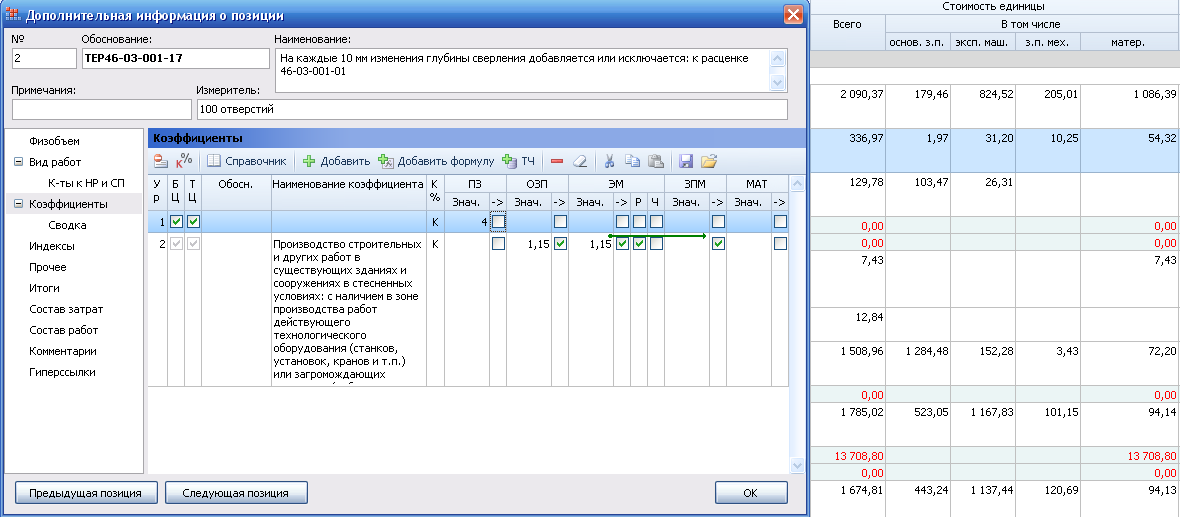Click Добавить to add a coefficient

point(336,161)
